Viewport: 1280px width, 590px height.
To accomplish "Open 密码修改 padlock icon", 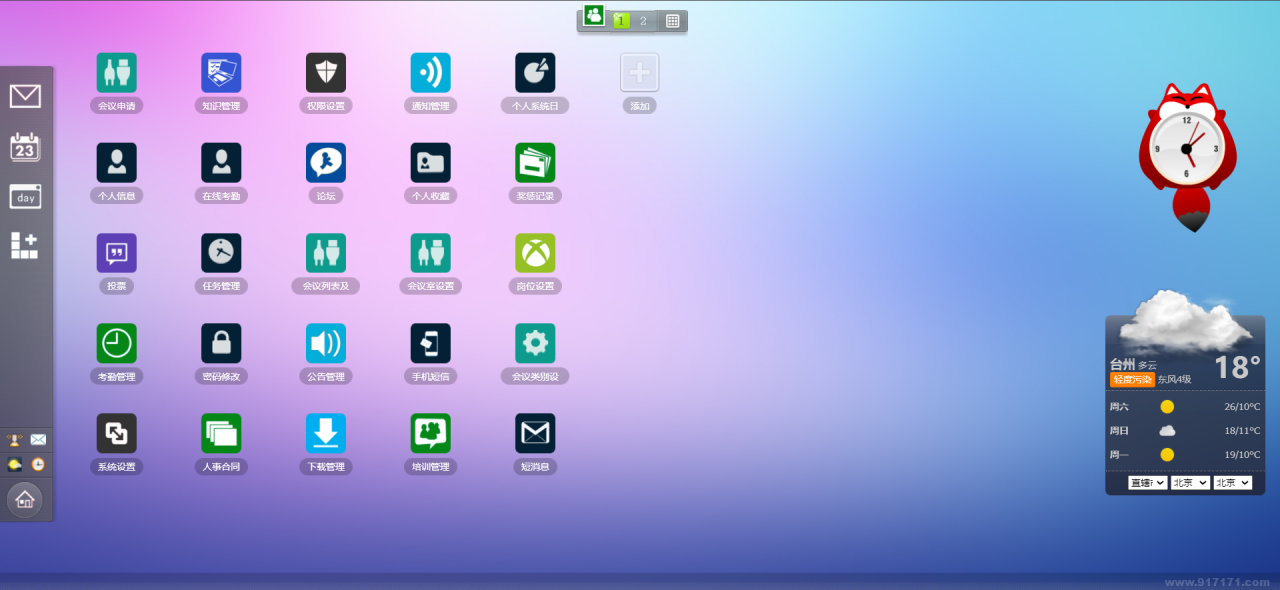I will 221,343.
